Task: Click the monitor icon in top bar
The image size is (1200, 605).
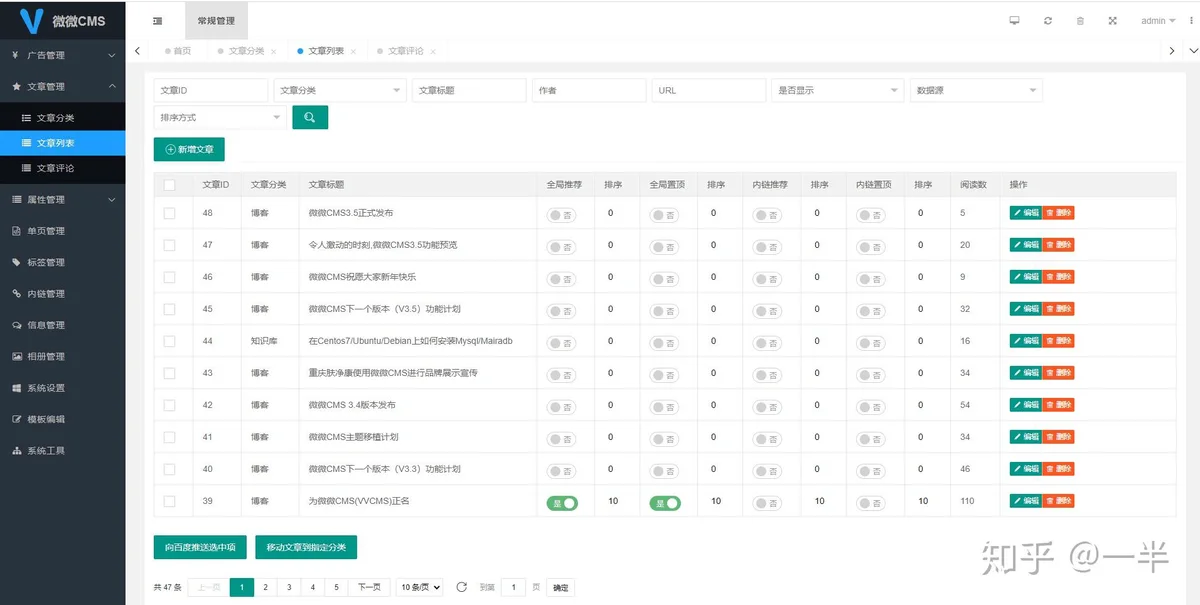Action: click(x=1014, y=20)
